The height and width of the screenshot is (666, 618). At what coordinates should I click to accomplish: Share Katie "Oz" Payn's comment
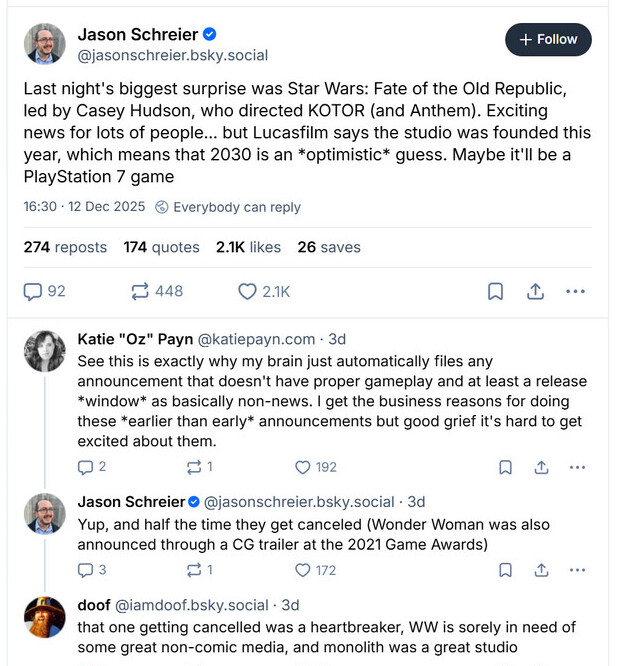point(541,467)
